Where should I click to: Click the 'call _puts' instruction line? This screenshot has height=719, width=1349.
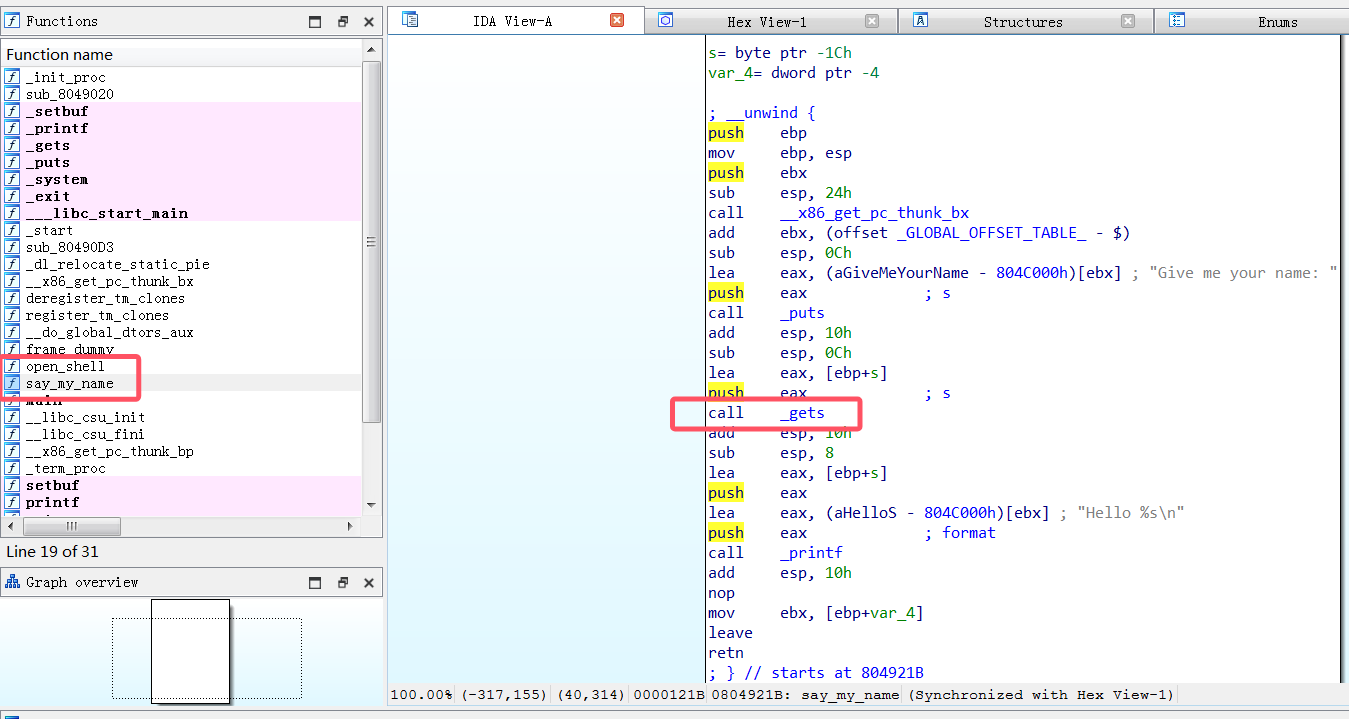766,313
